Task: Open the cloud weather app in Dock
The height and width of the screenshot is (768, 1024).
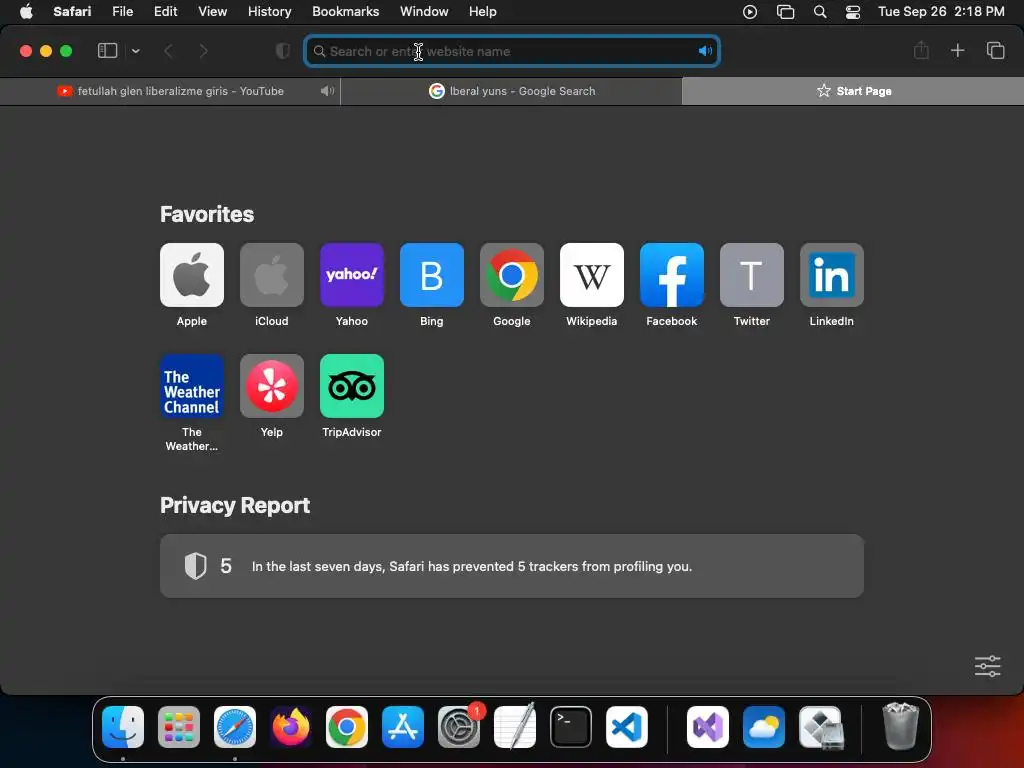Action: click(x=764, y=726)
